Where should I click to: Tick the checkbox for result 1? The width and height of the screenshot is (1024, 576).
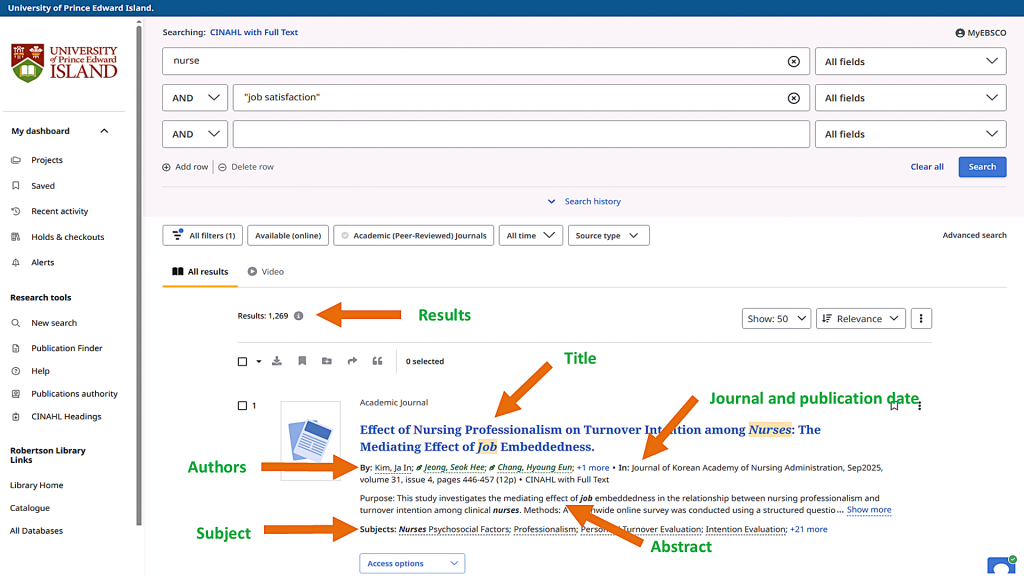(x=242, y=406)
